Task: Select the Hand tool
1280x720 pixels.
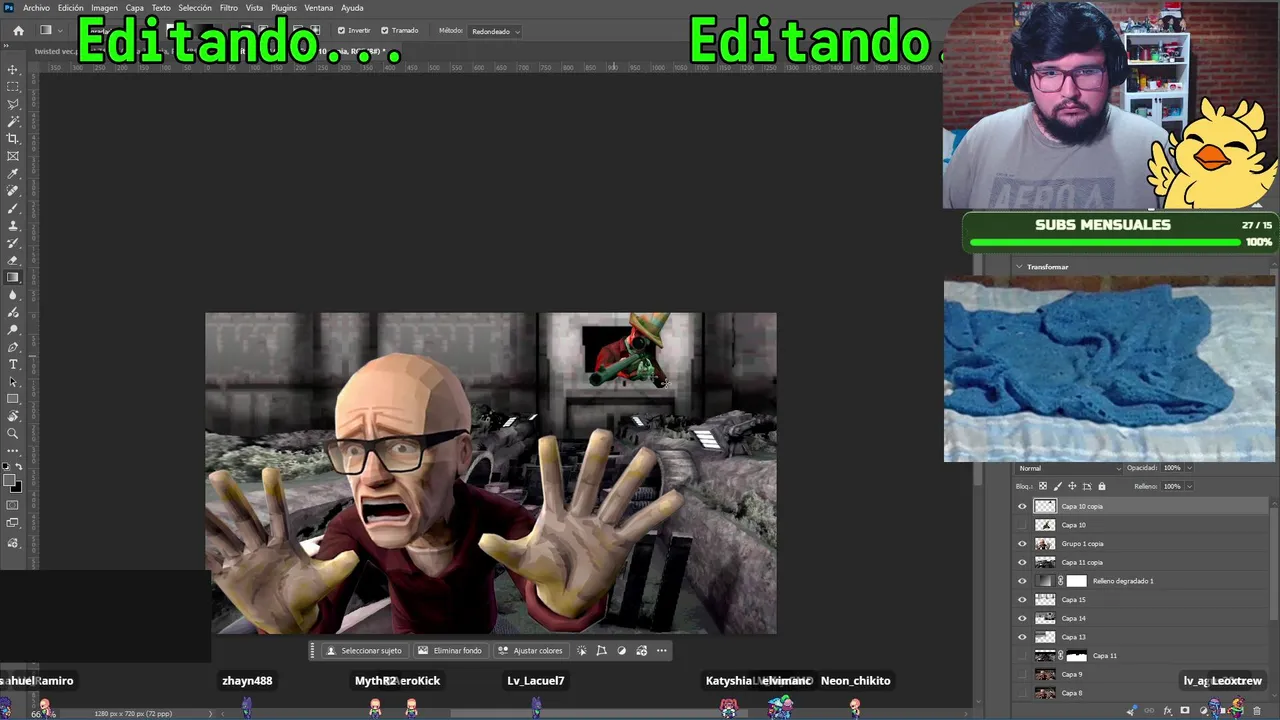Action: (13, 416)
